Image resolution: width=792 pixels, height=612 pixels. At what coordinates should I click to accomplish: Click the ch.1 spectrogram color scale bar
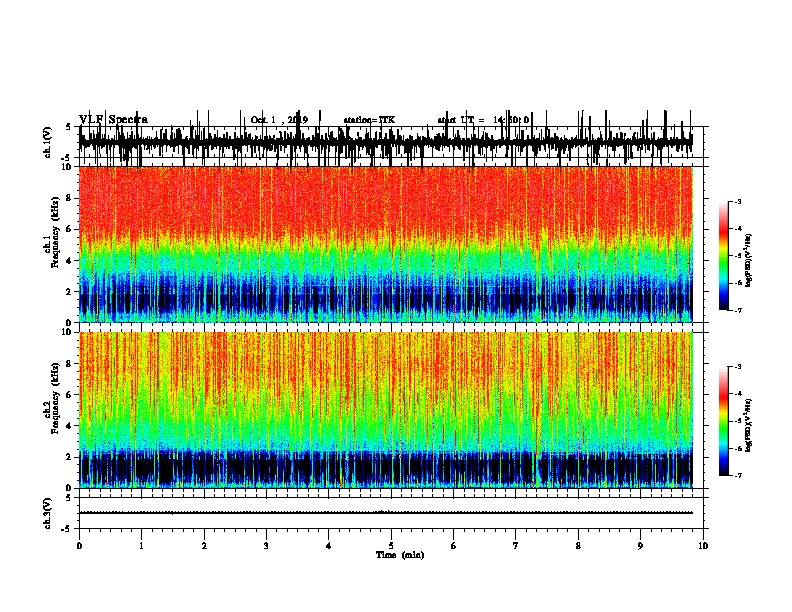tap(723, 256)
